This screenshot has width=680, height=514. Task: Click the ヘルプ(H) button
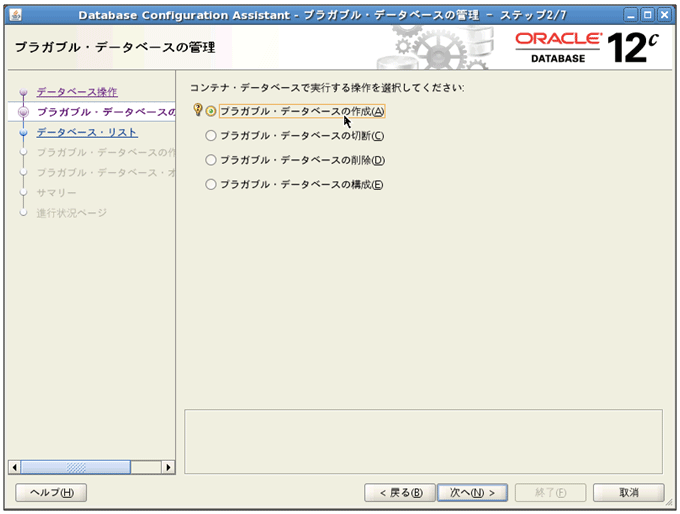51,492
